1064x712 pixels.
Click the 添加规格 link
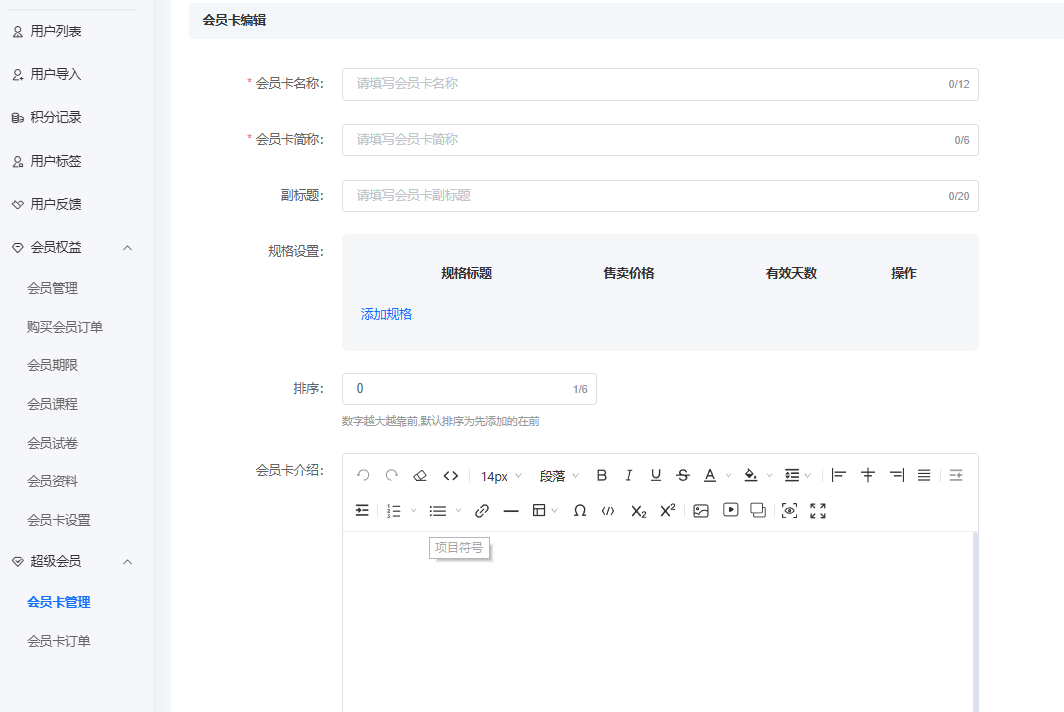386,314
